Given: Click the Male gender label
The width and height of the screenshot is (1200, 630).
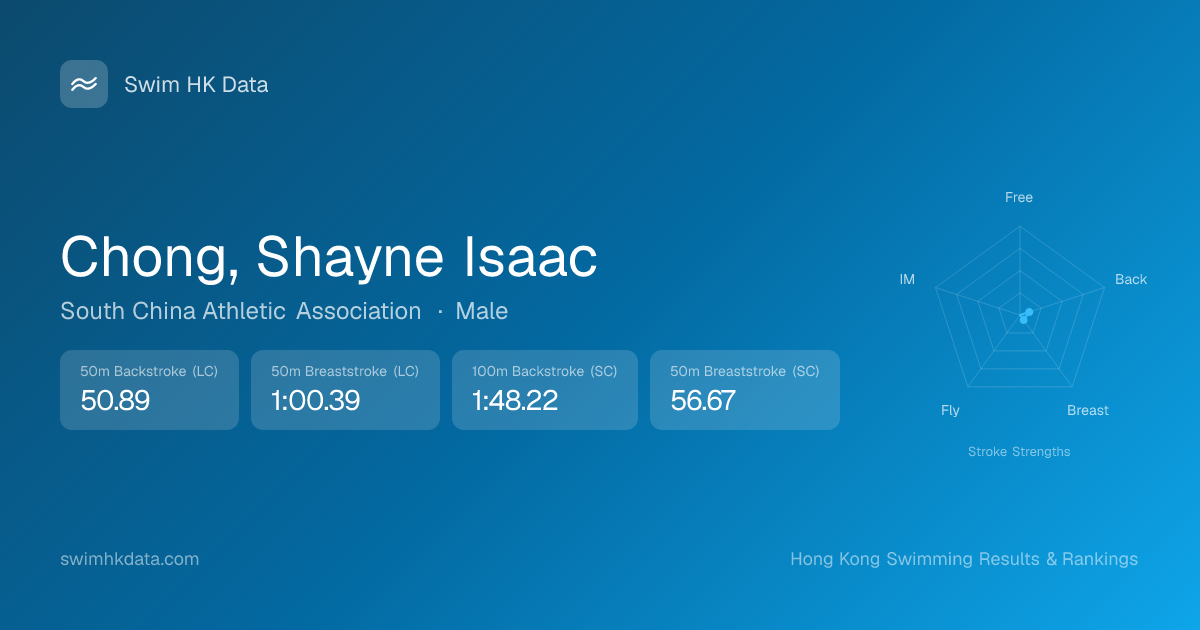Looking at the screenshot, I should (x=481, y=311).
